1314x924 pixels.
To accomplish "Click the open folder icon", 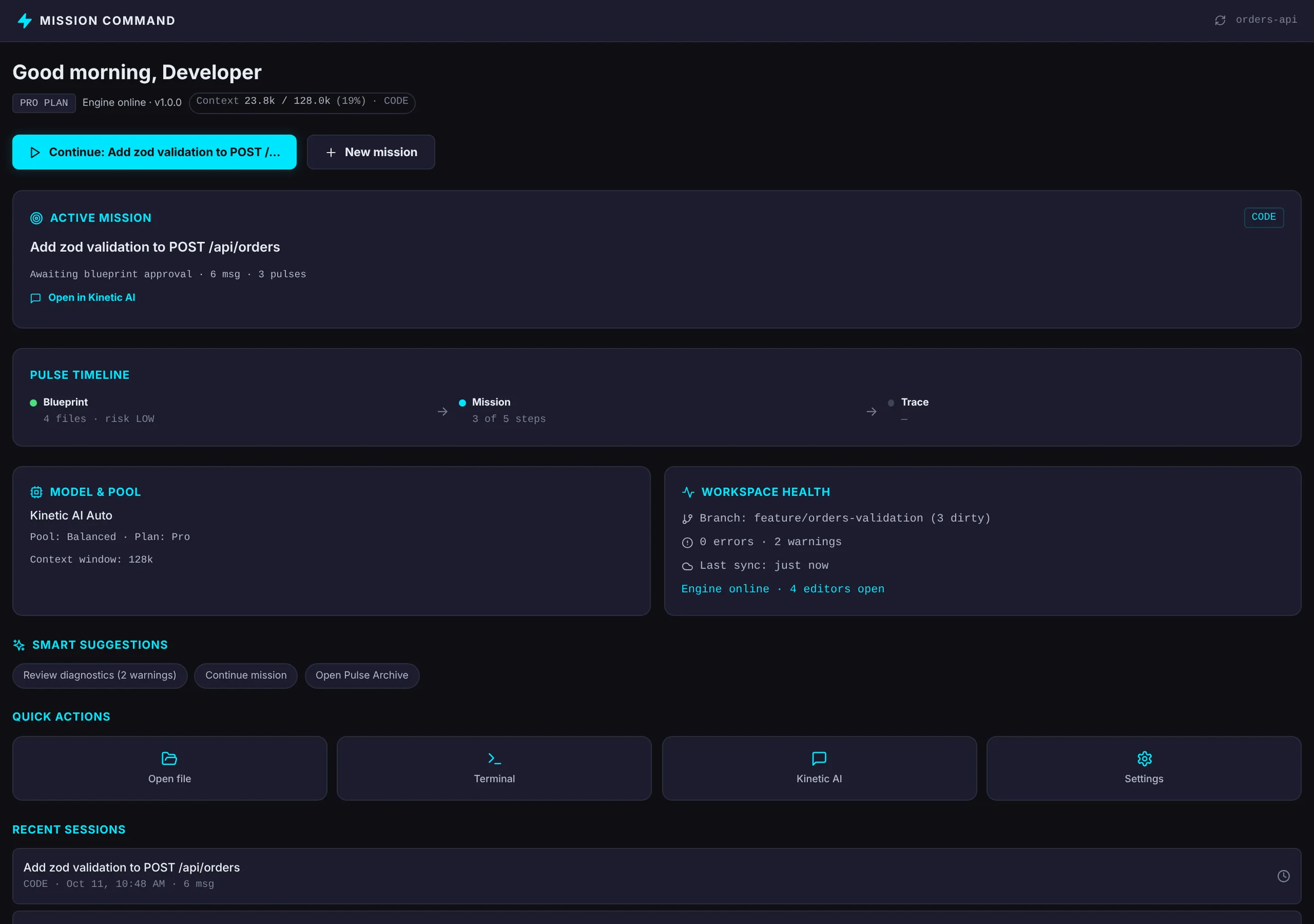I will (x=169, y=759).
